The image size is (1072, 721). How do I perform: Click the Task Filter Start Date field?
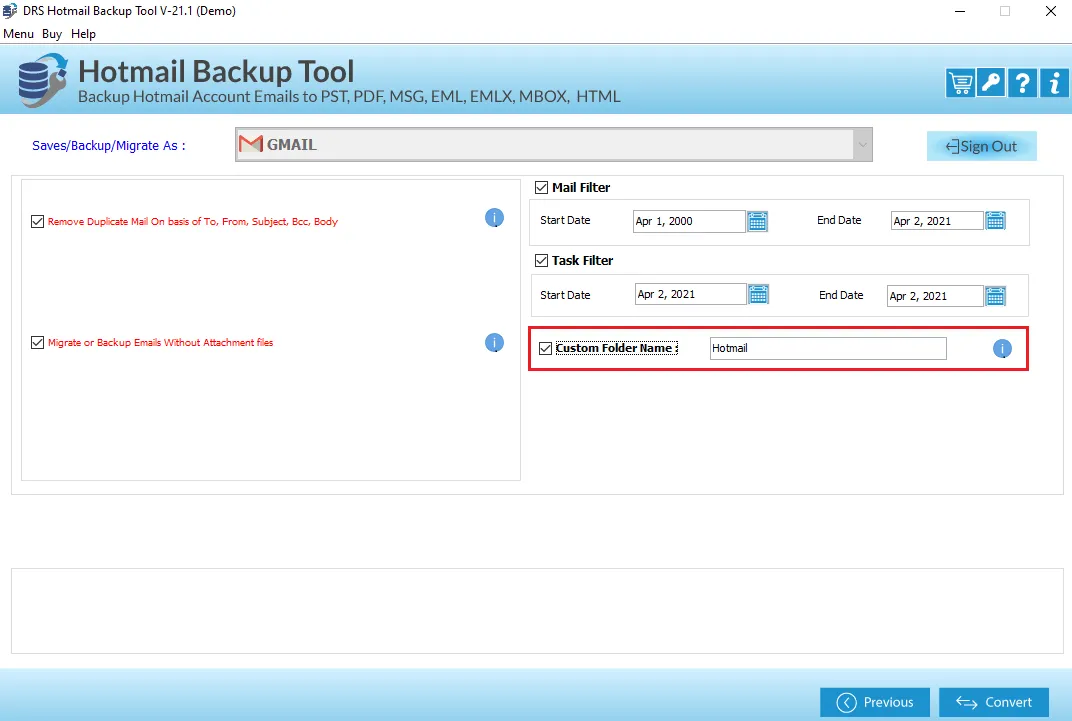691,295
